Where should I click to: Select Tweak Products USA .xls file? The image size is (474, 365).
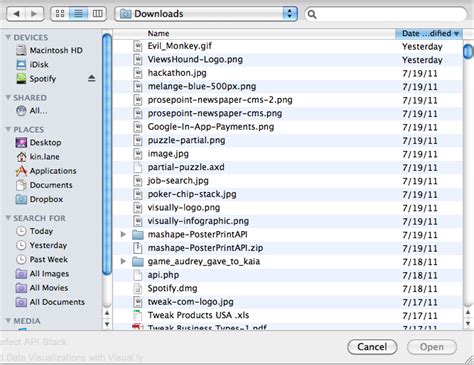pyautogui.click(x=288, y=315)
